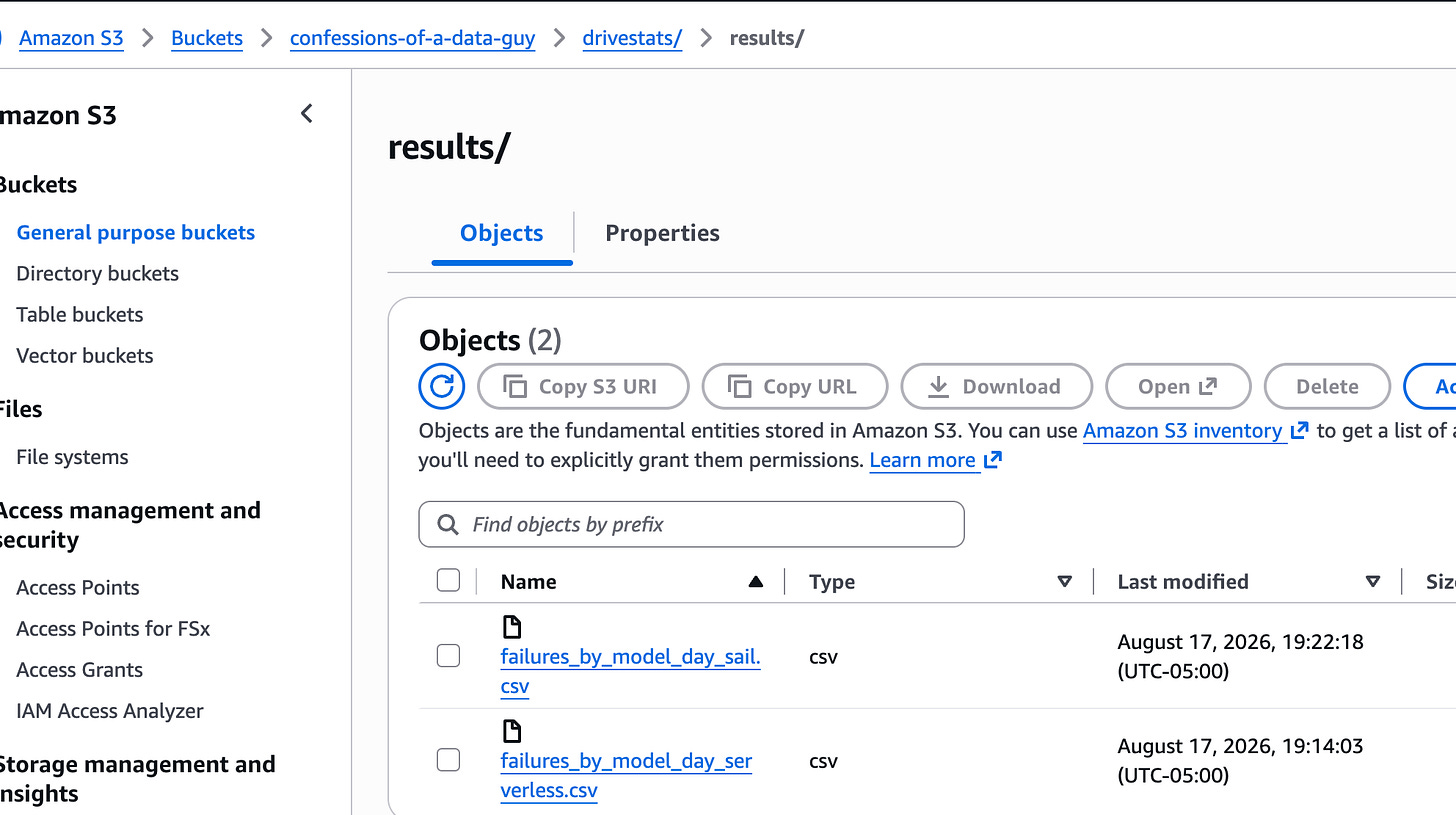The image size is (1456, 815).
Task: Open Directory buckets in sidebar
Action: [98, 273]
